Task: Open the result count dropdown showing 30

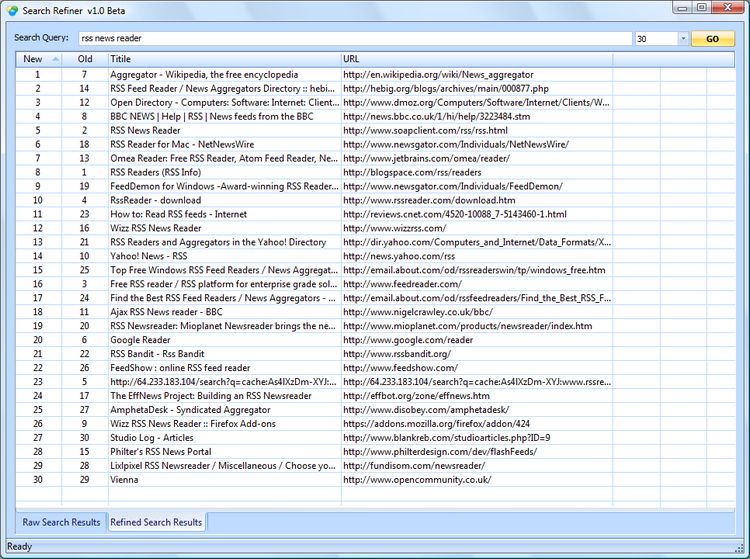Action: point(683,39)
